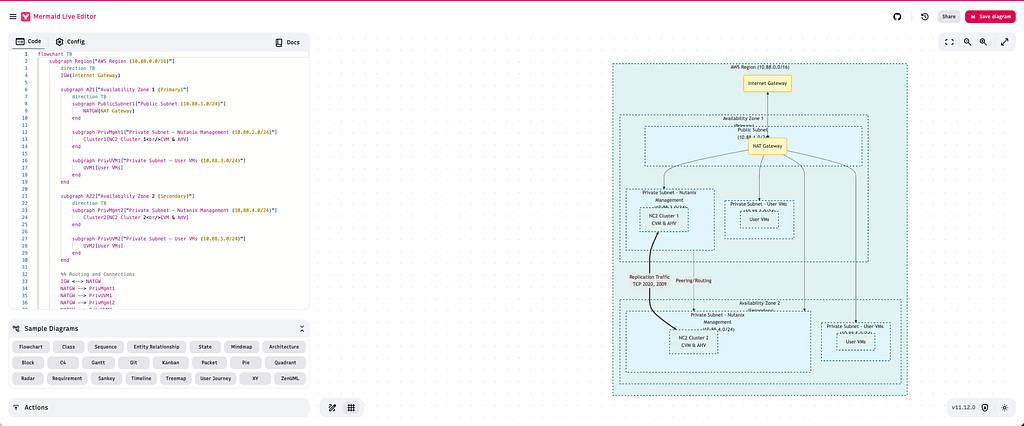Place cursor on 'IGW(Internet Gateway)' code line
1024x426 pixels.
[89, 75]
